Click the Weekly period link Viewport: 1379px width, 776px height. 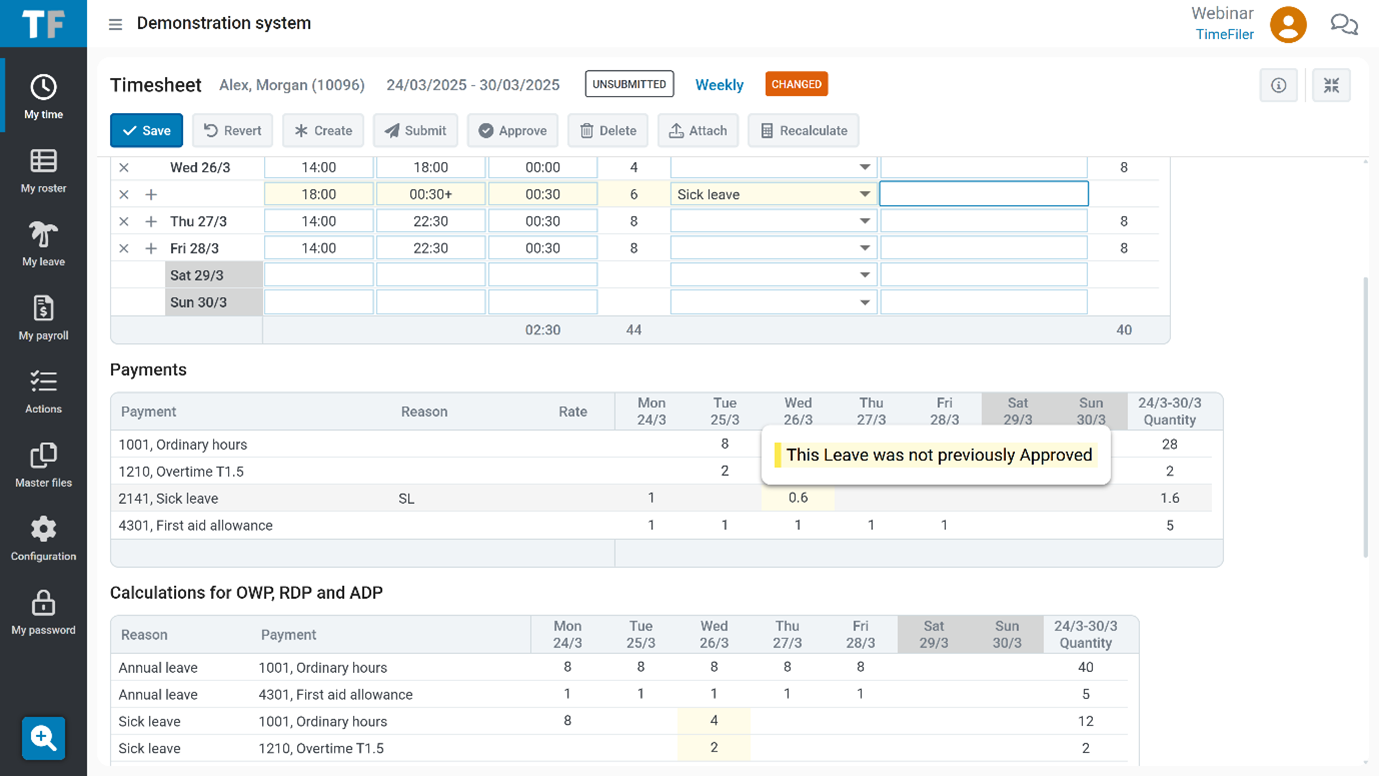click(x=719, y=85)
